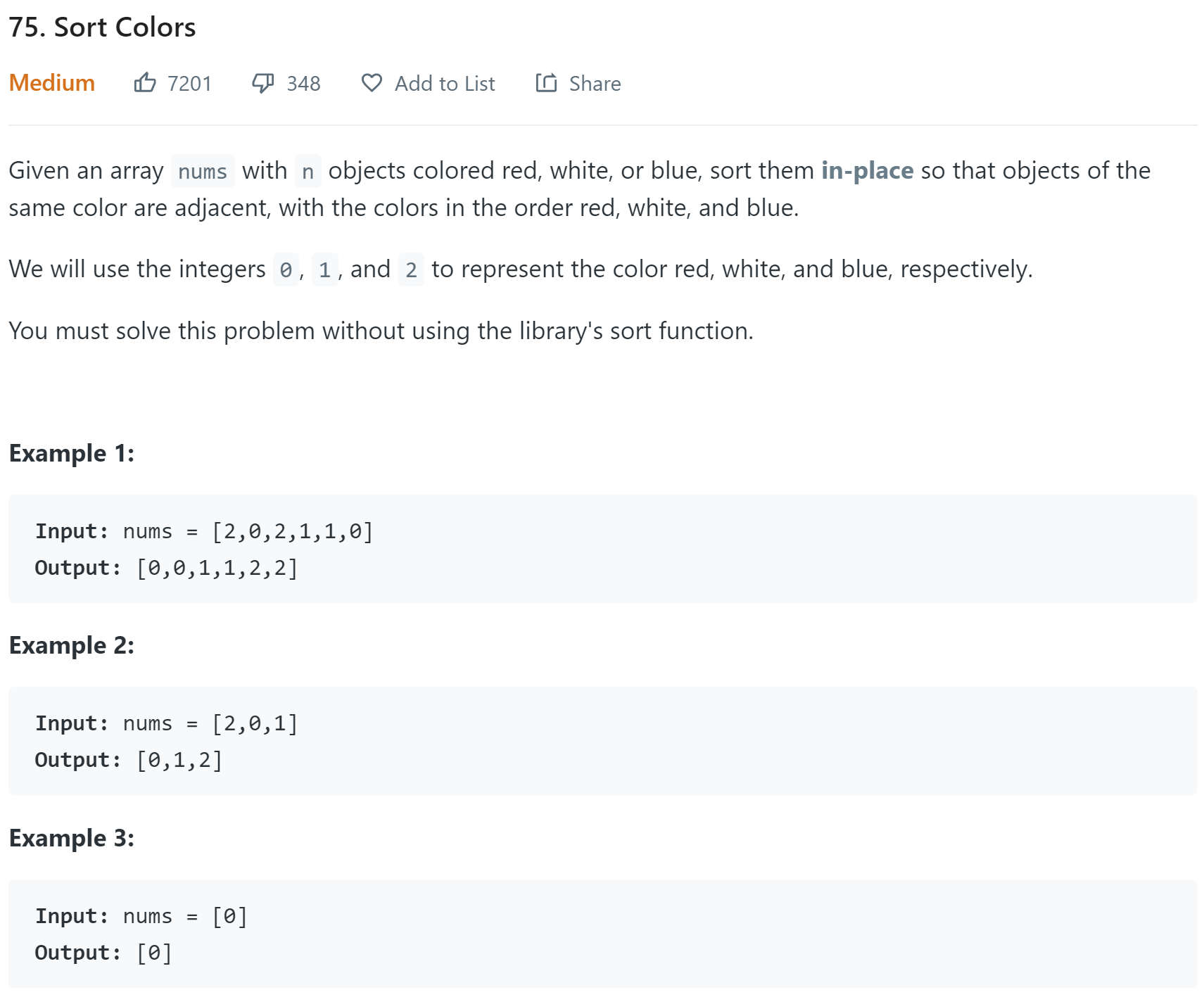Screen dimensions: 1204x997
Task: Click the heart icon for Add to List
Action: click(372, 83)
